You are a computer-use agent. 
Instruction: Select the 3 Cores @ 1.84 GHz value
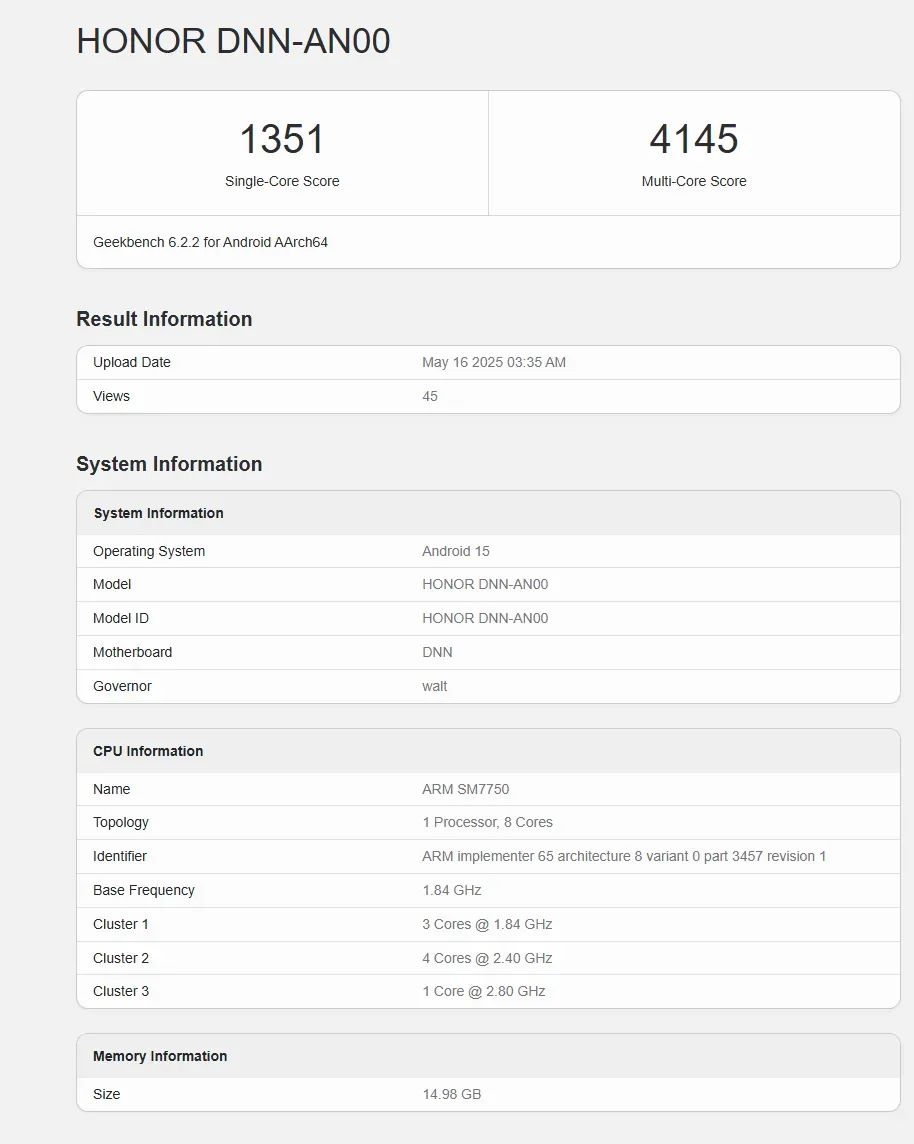(x=487, y=924)
